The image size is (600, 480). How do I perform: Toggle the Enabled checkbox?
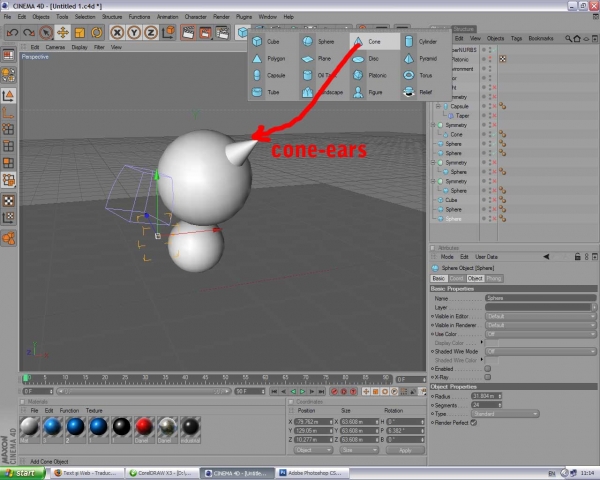click(488, 369)
